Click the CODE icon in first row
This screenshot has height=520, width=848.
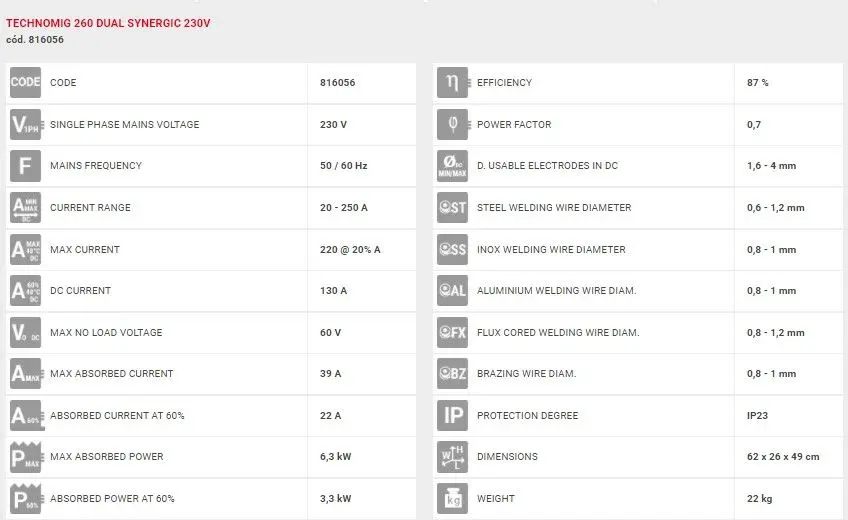coord(25,83)
